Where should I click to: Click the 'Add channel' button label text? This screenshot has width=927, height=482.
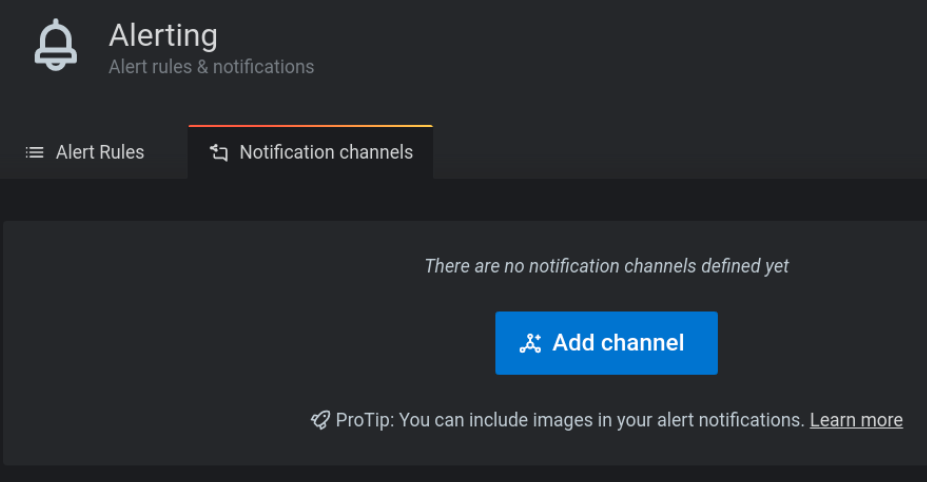618,343
